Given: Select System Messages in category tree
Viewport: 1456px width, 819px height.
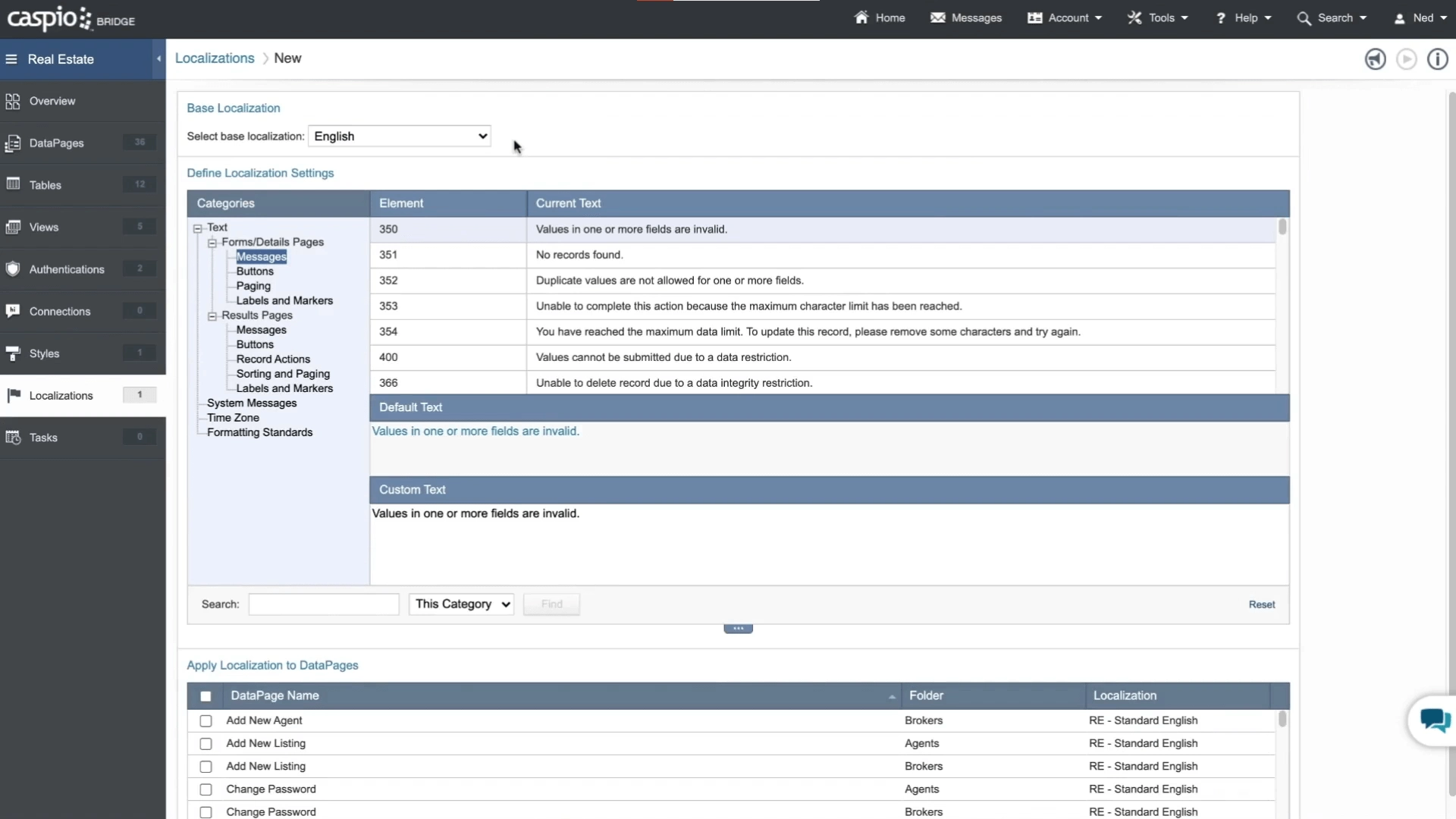Looking at the screenshot, I should (x=252, y=403).
